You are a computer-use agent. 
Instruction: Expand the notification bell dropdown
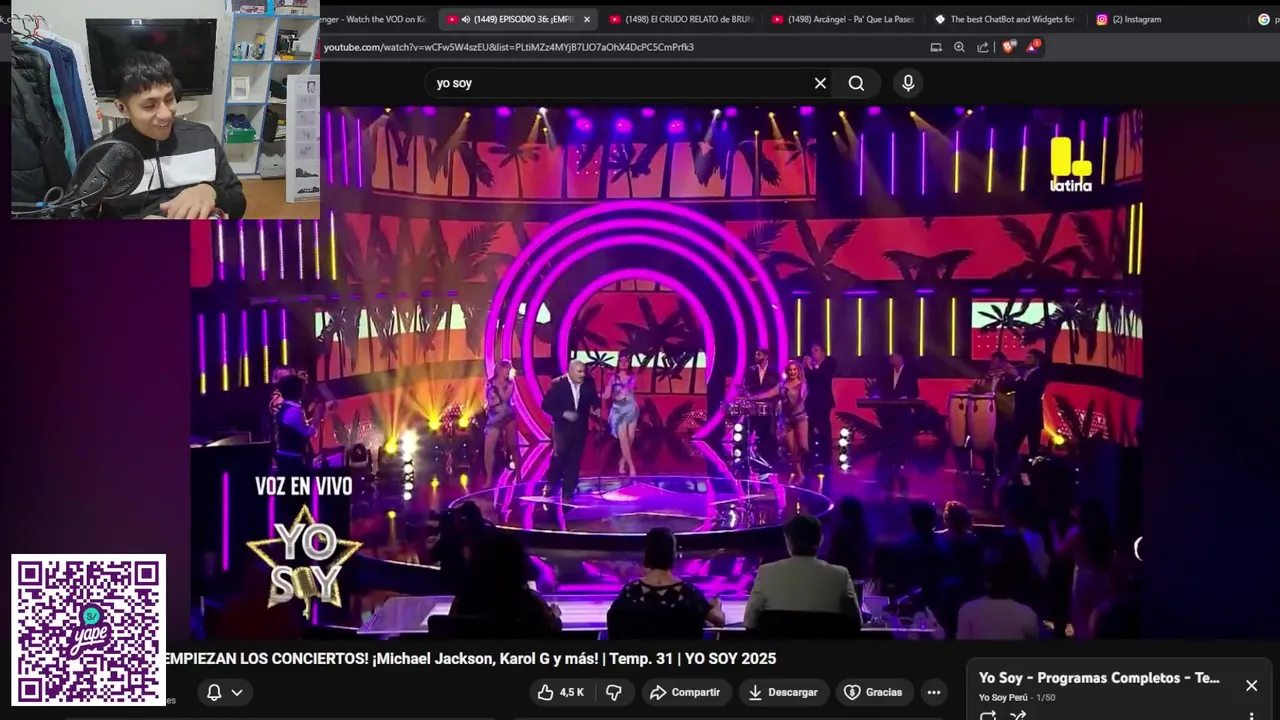pyautogui.click(x=225, y=692)
